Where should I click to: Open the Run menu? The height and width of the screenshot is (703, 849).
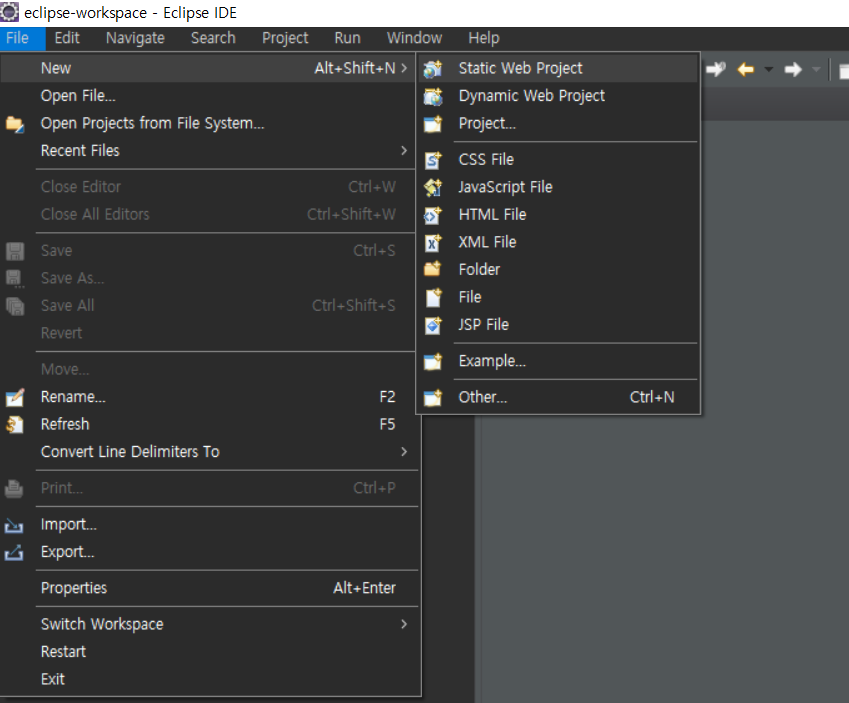pos(347,38)
